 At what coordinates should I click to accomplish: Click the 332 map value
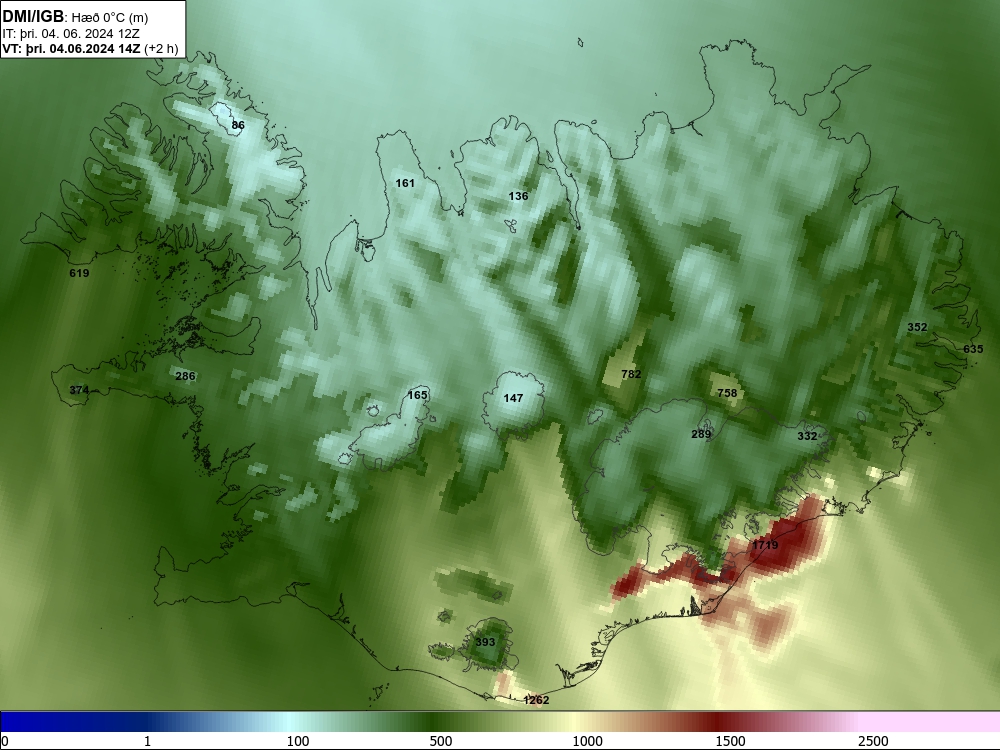[x=807, y=436]
